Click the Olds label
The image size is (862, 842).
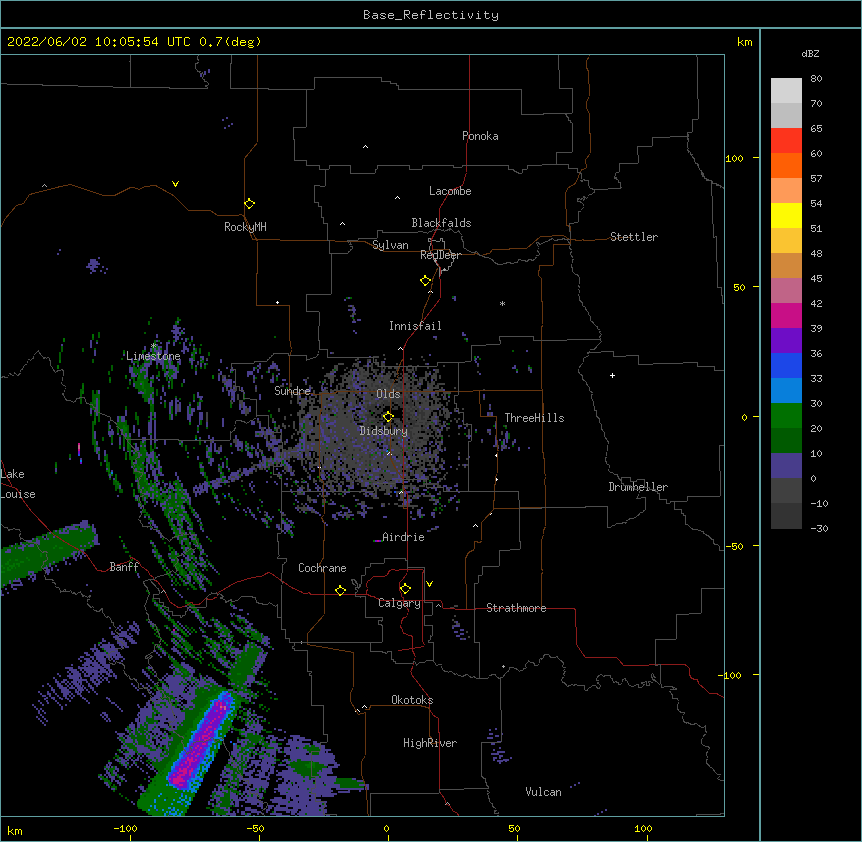388,394
